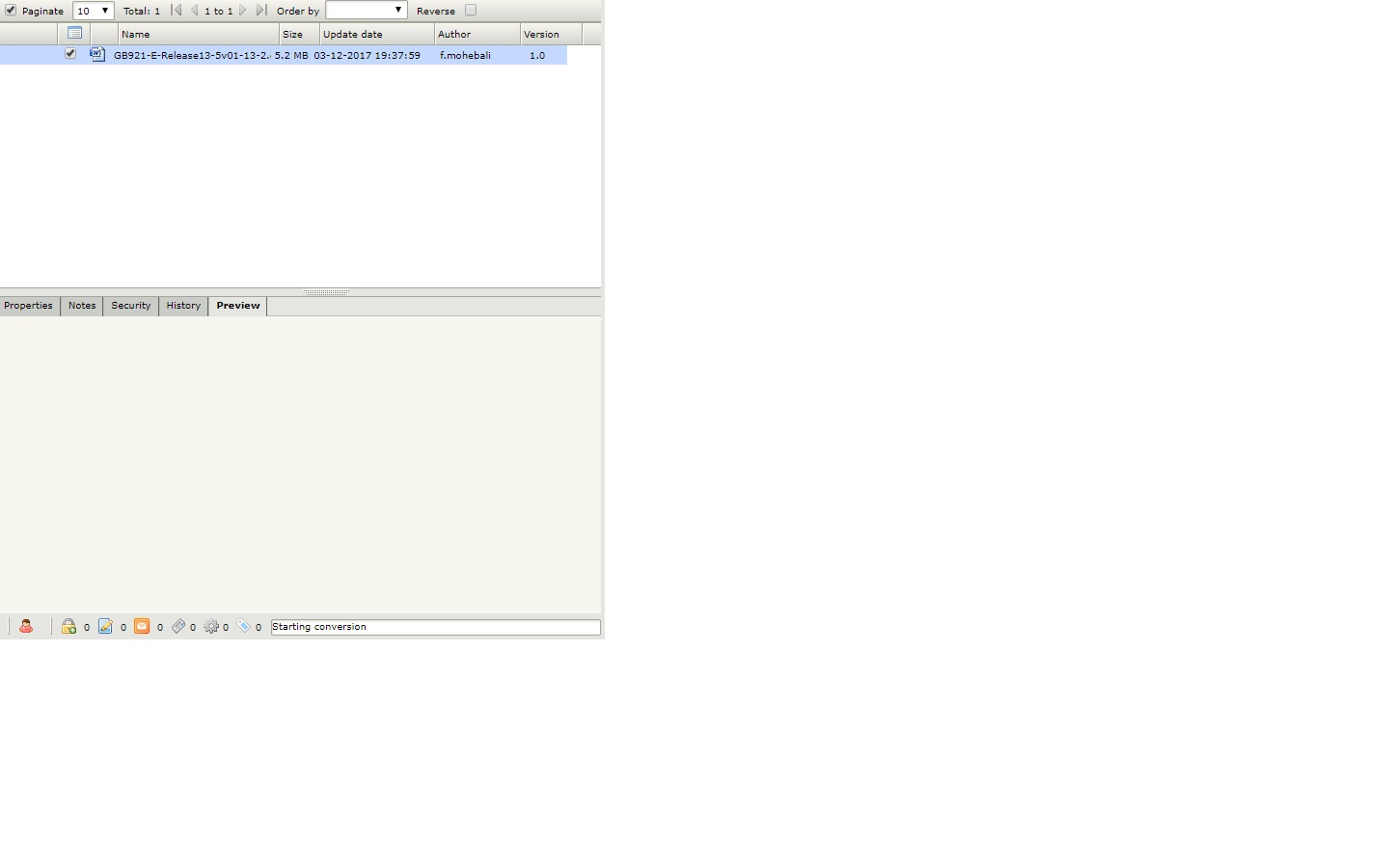The image size is (1389, 868).
Task: Select the lock permissions icon in status bar
Action: click(69, 626)
